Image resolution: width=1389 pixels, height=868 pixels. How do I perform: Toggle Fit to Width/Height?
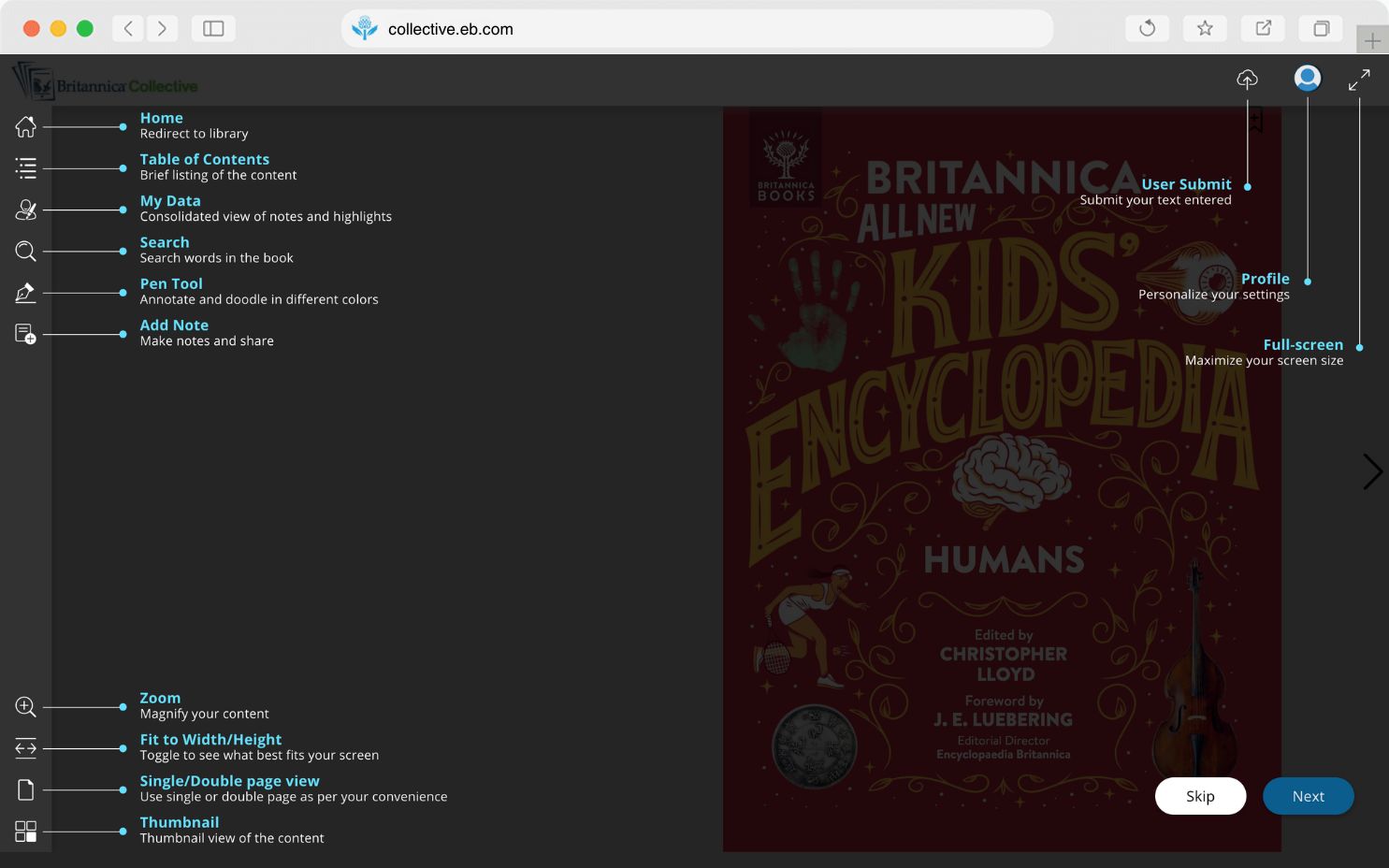[x=25, y=748]
